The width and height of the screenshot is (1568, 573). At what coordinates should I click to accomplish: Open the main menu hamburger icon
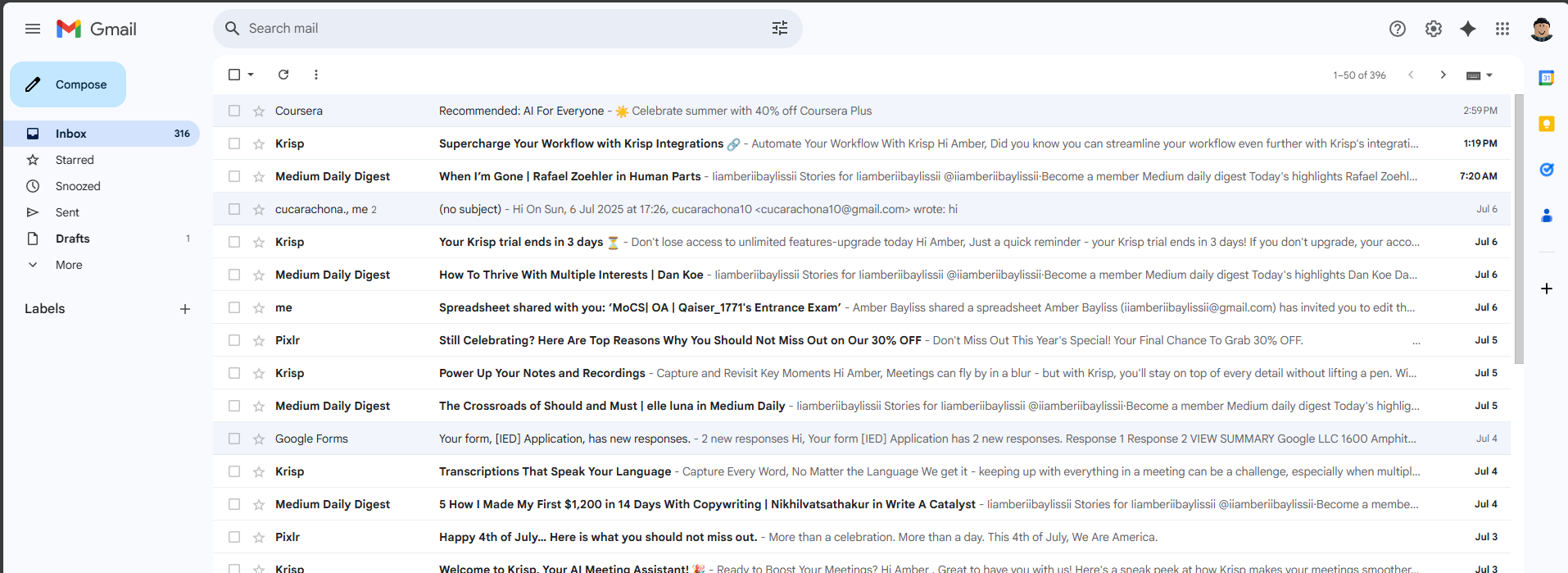33,29
